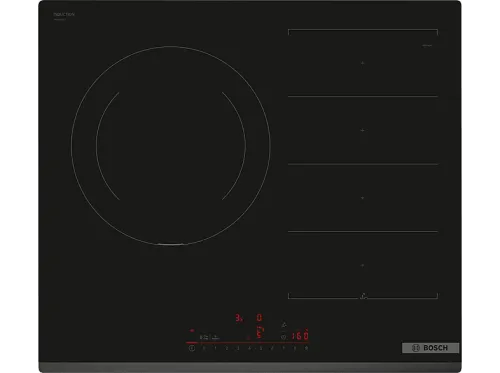
Task: Set power level 6 on touch slider
Action: coord(272,348)
